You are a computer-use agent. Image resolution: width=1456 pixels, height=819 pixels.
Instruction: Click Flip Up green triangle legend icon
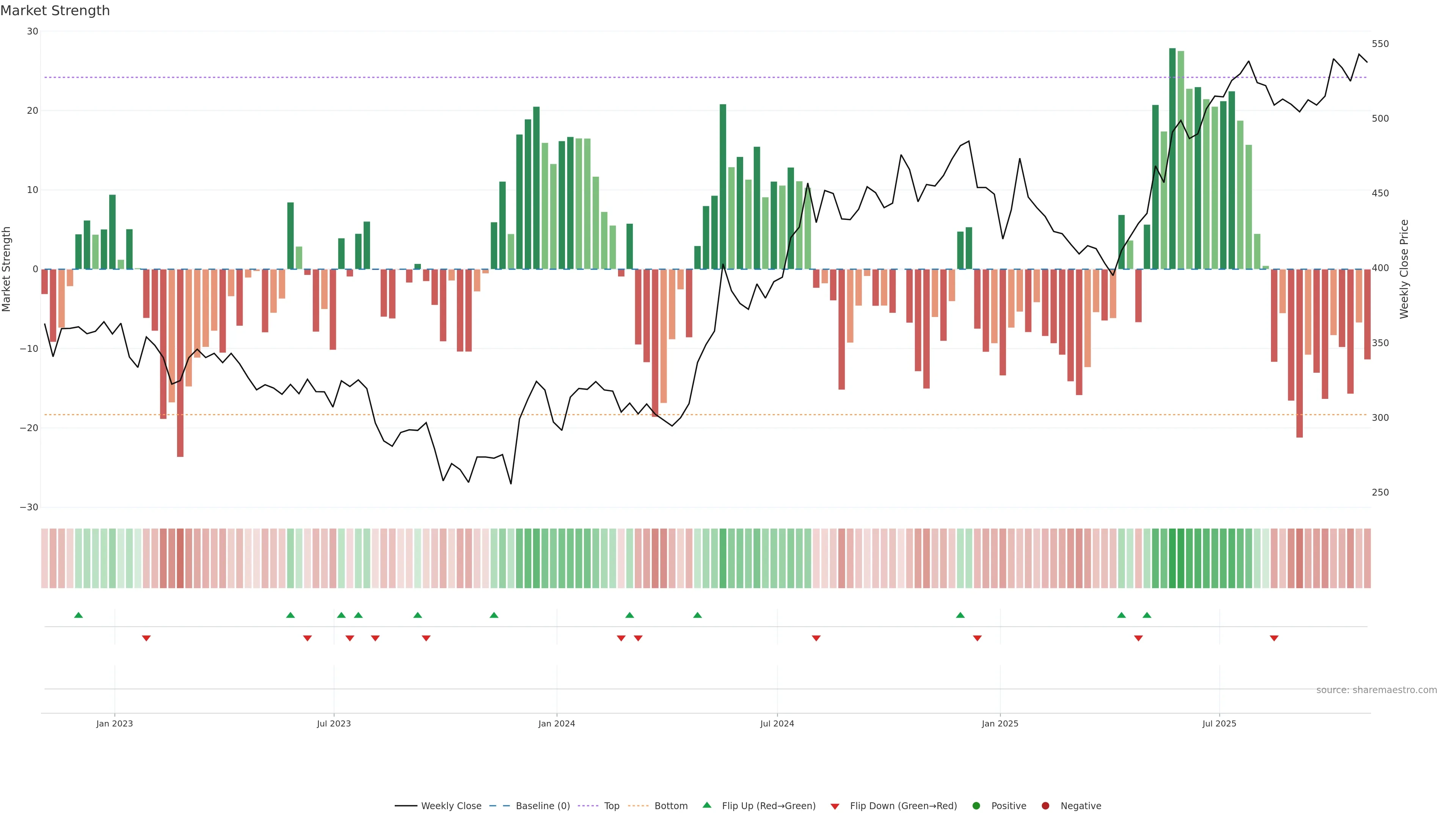(x=706, y=805)
